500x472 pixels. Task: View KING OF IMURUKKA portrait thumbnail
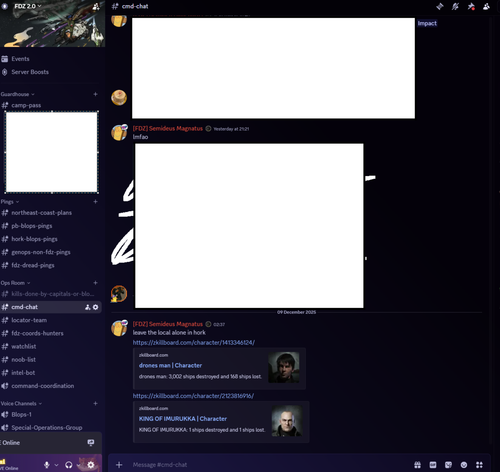pos(287,421)
